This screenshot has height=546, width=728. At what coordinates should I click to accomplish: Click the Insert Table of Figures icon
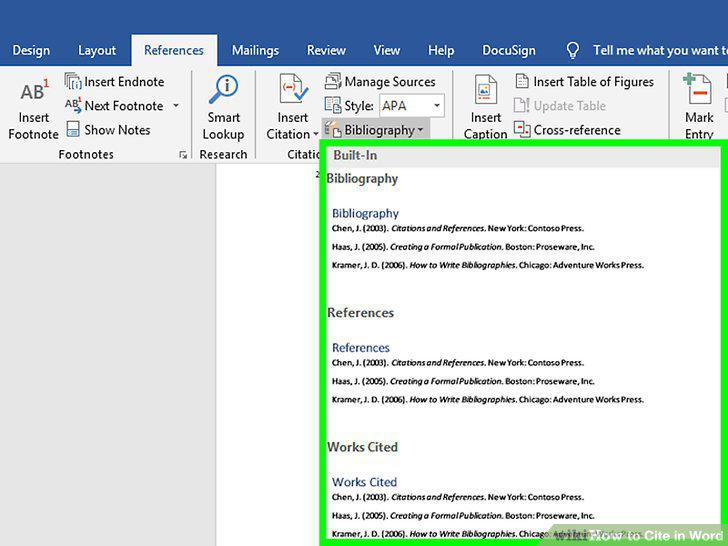coord(522,81)
